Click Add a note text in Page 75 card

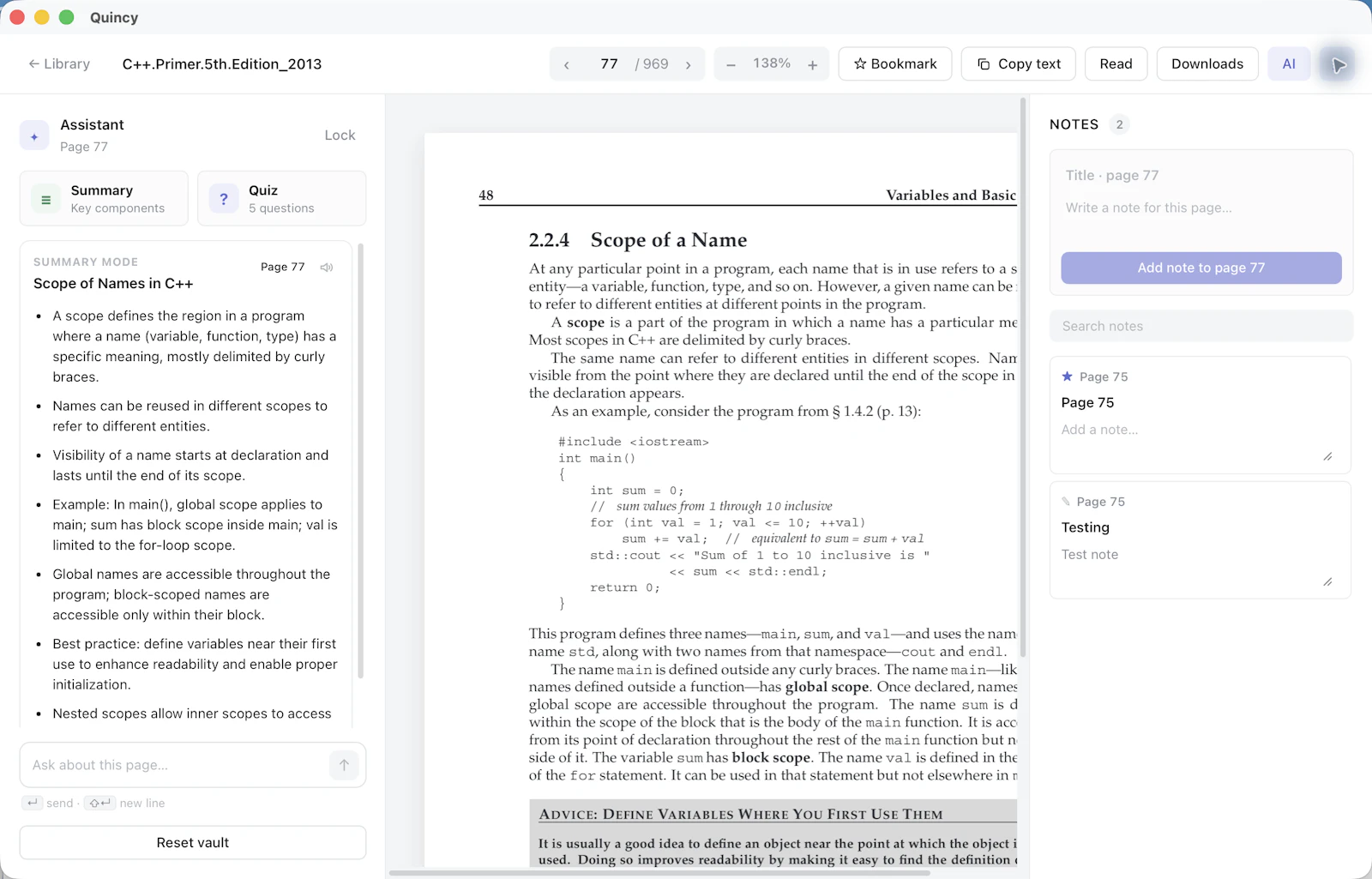(x=1100, y=430)
